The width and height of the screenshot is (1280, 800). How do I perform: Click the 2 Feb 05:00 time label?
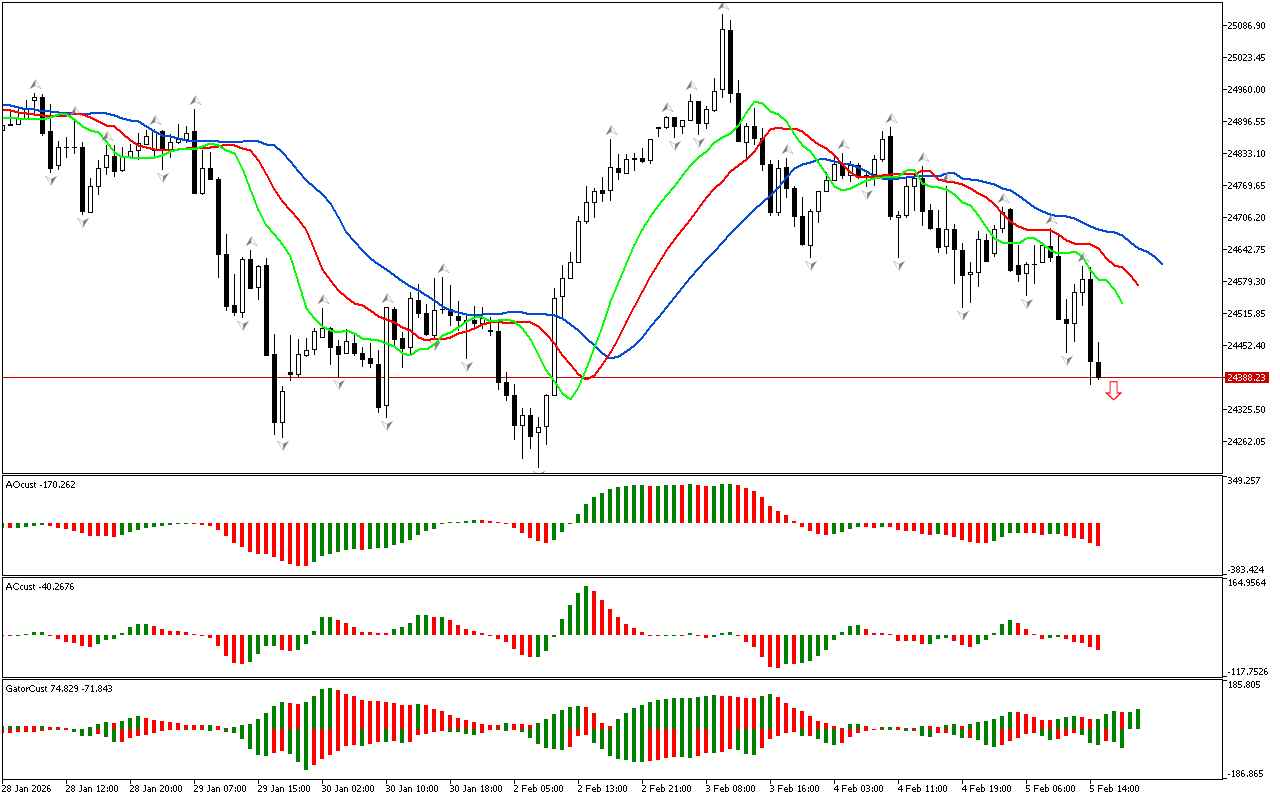pos(538,788)
